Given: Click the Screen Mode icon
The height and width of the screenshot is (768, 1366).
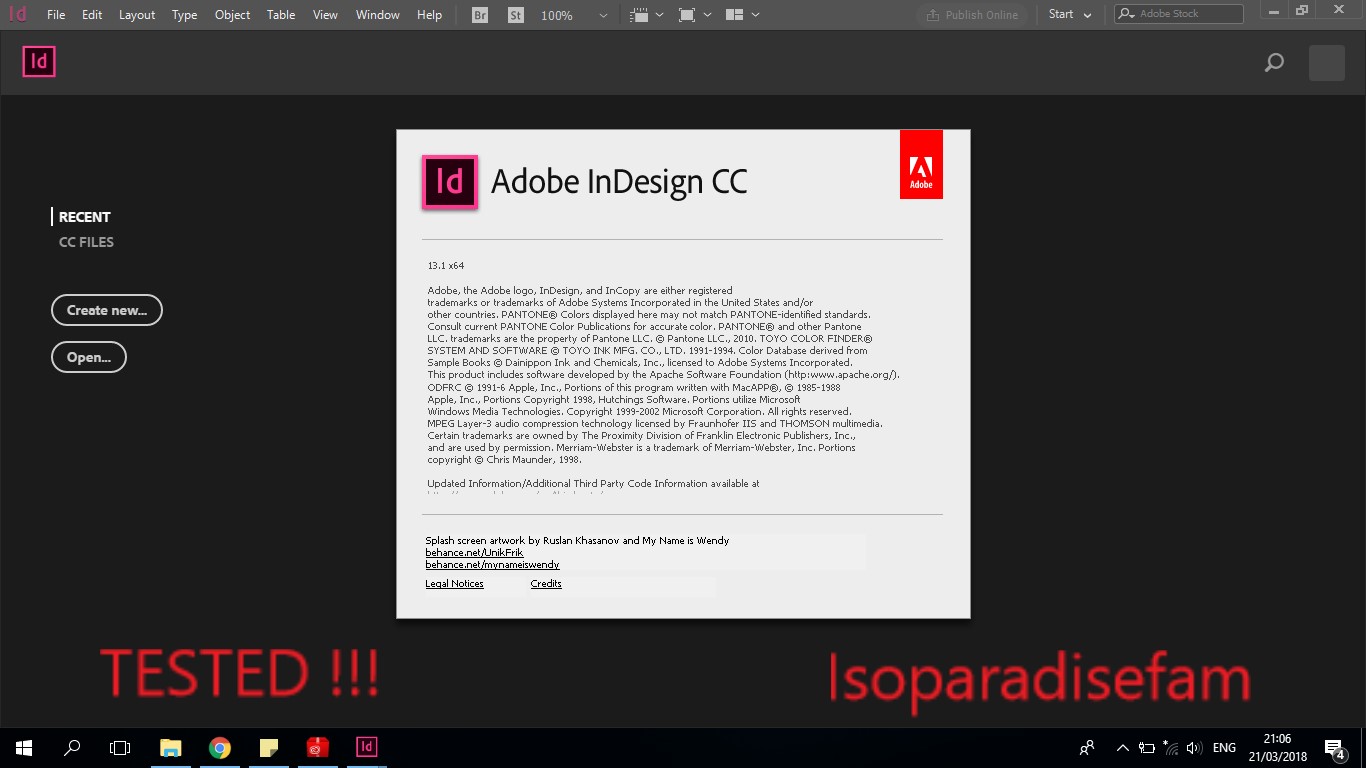Looking at the screenshot, I should coord(687,15).
